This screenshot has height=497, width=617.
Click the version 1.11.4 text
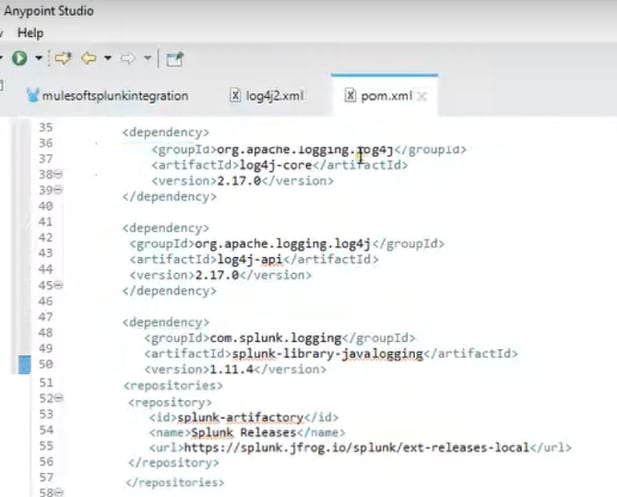click(x=231, y=369)
